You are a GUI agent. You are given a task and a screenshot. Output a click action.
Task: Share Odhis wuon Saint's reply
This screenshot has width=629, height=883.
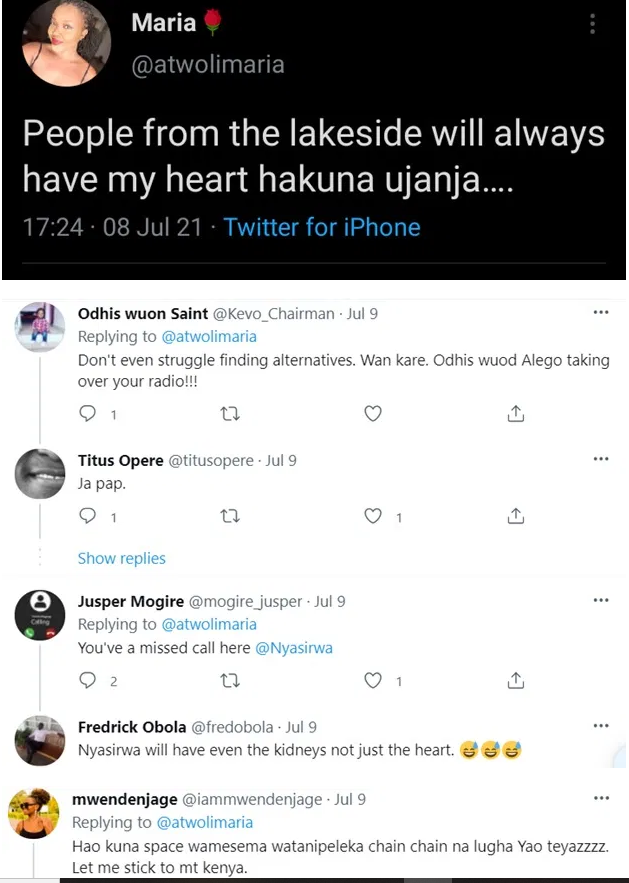coord(516,413)
